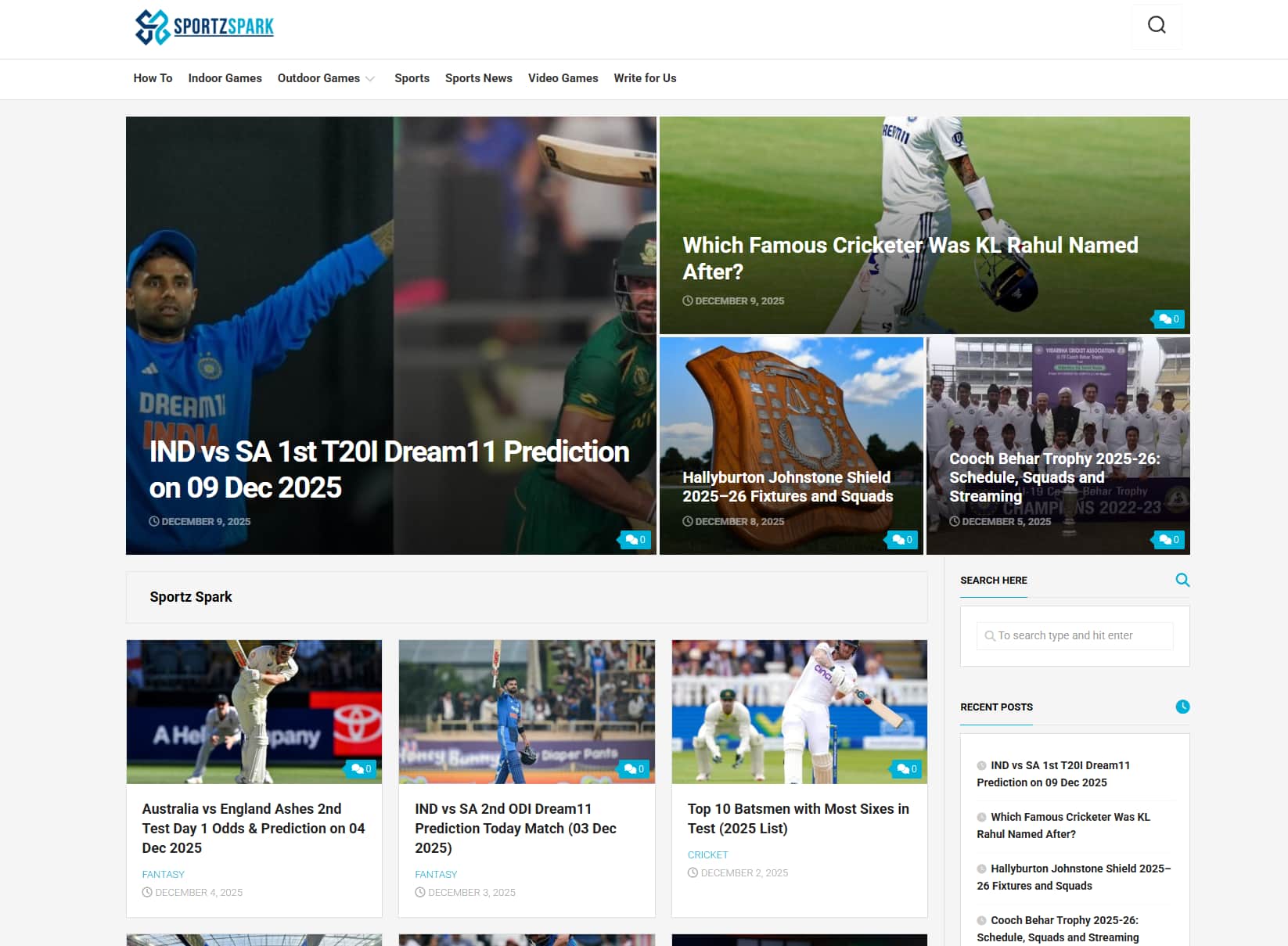Click the sidebar search text field
1288x946 pixels.
pos(1074,635)
